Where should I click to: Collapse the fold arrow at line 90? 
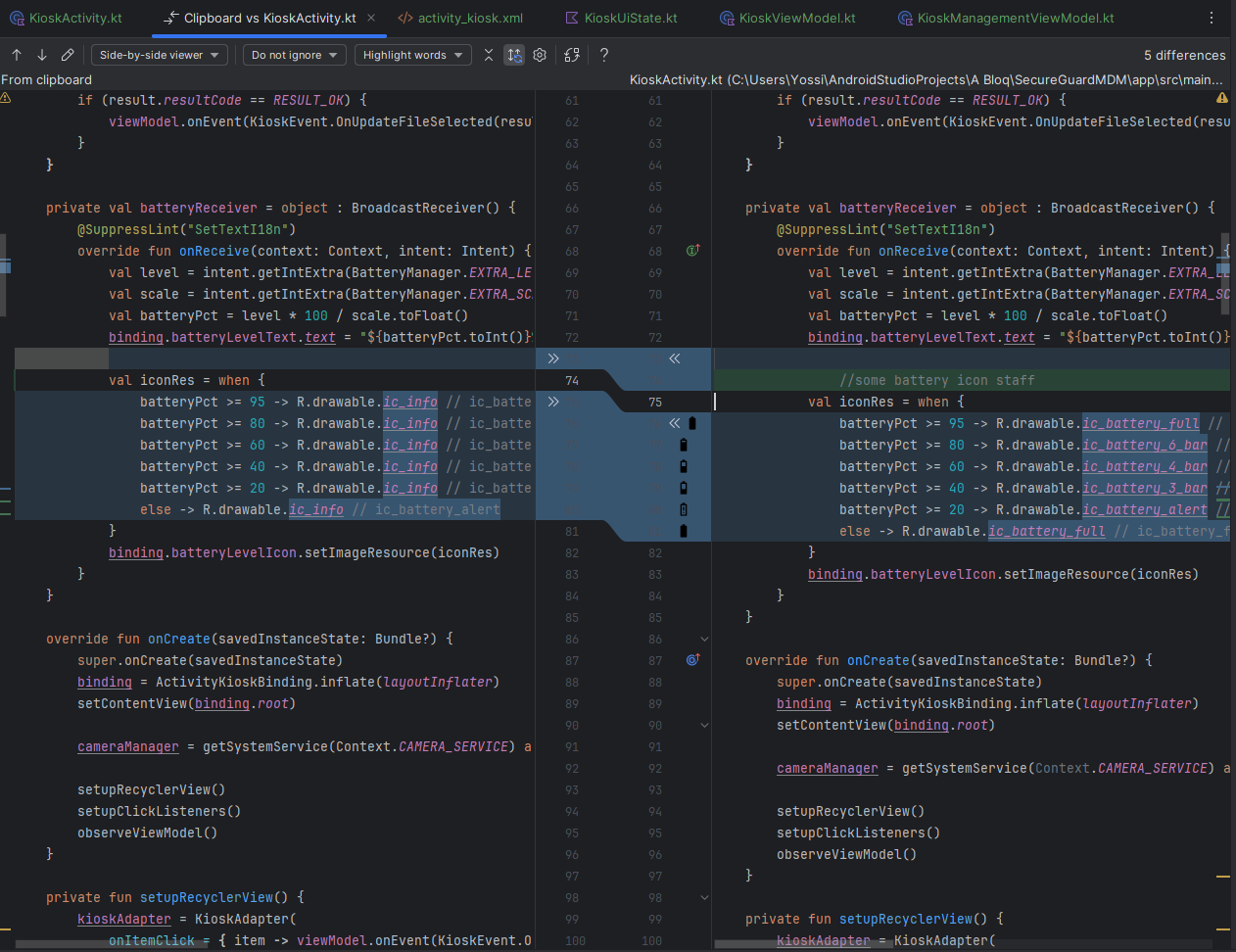tap(704, 725)
